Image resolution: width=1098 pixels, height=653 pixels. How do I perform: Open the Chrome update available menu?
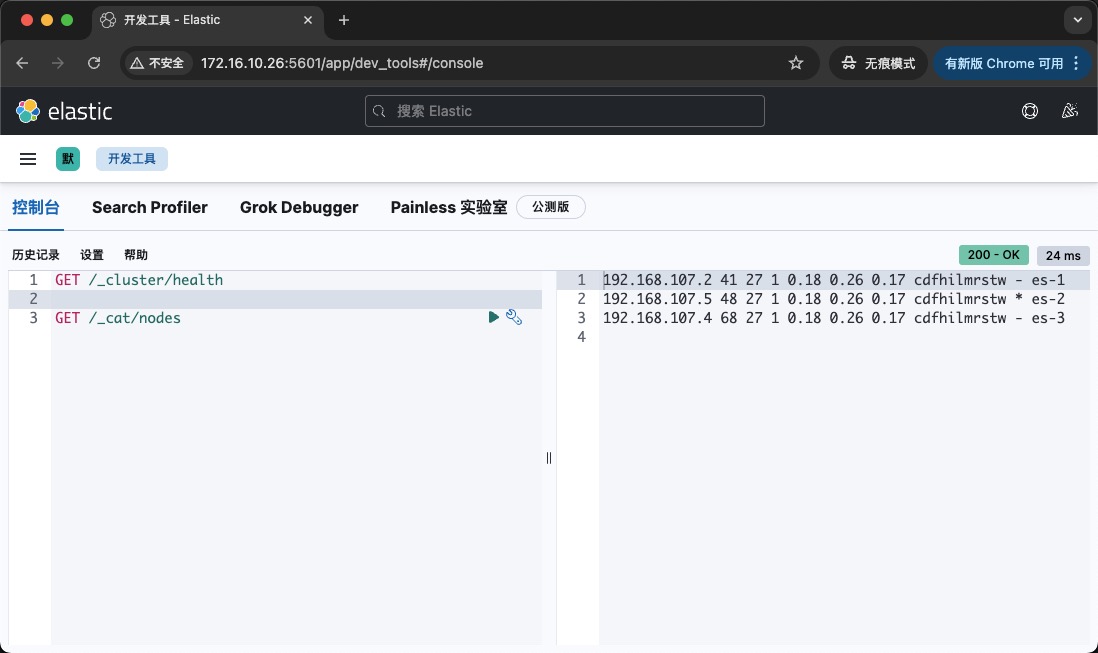point(1012,63)
